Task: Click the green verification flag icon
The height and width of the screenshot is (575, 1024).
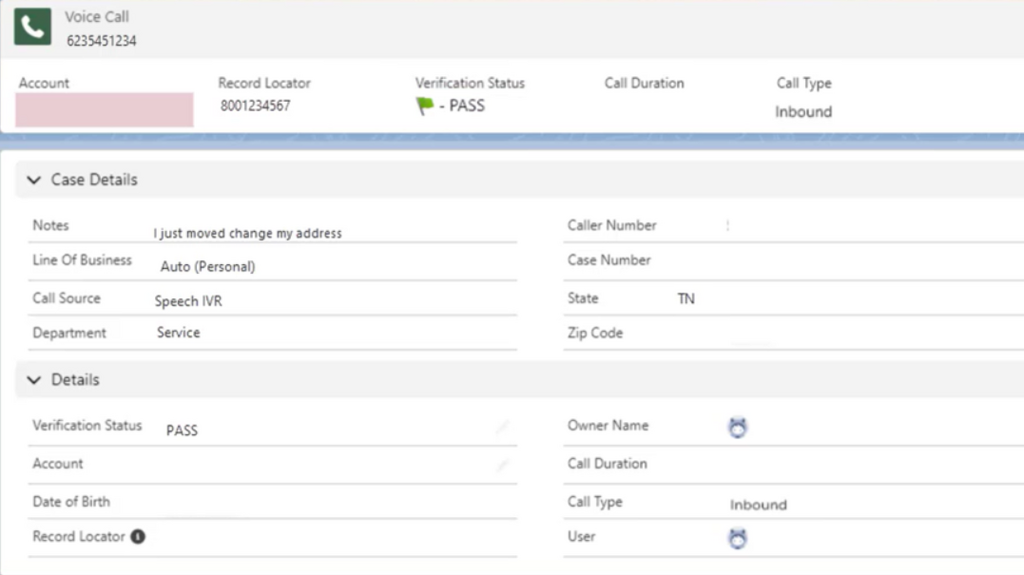Action: [424, 105]
